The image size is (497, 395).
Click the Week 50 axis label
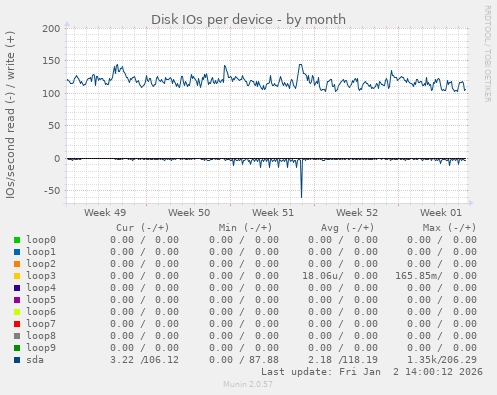pos(189,213)
